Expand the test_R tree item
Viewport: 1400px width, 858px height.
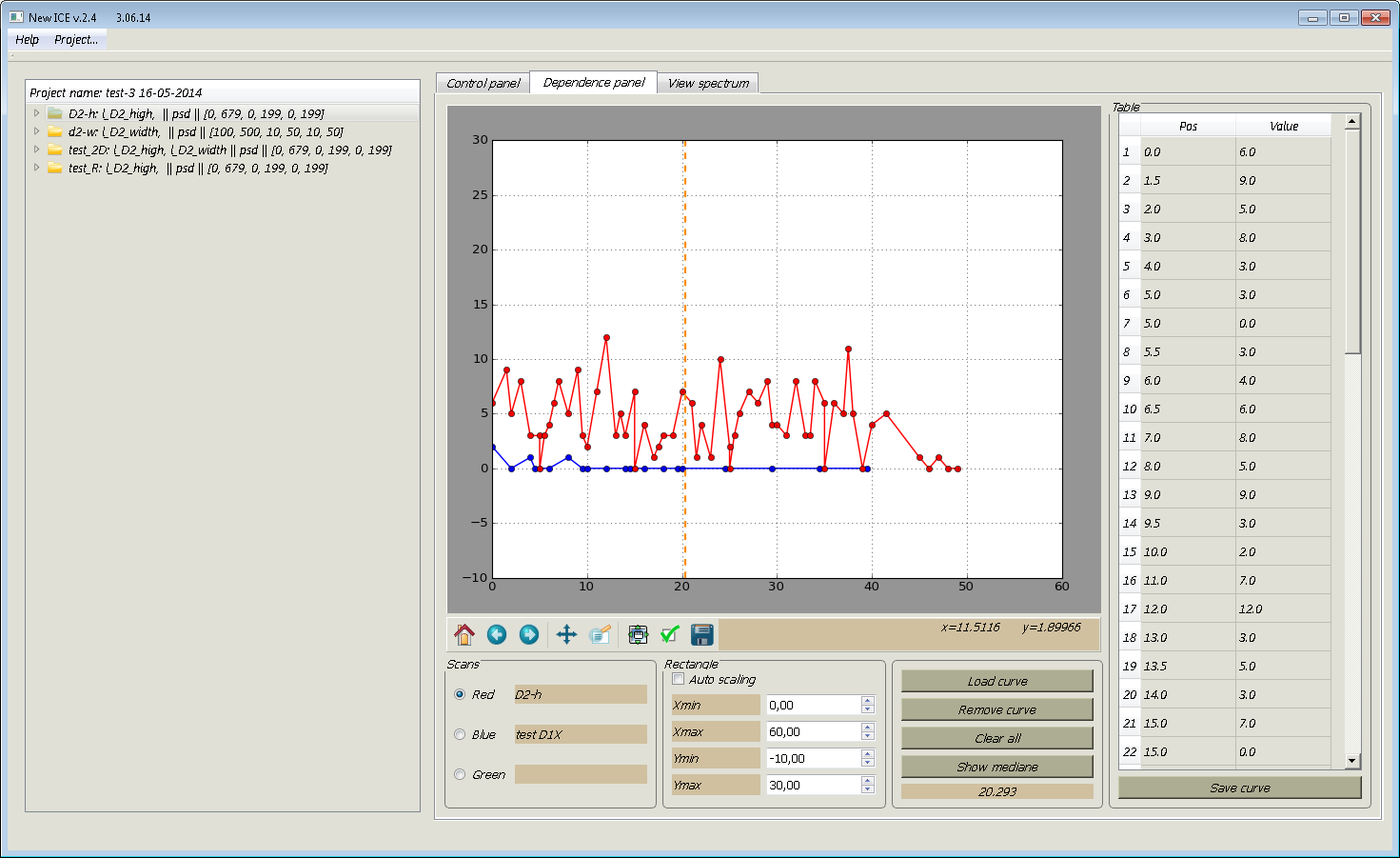click(37, 168)
